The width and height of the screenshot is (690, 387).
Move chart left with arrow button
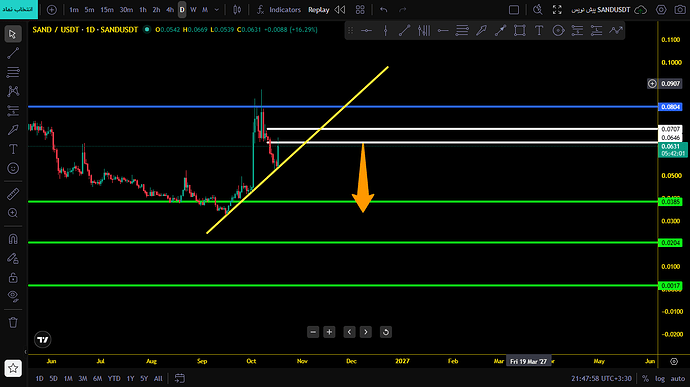[x=349, y=332]
